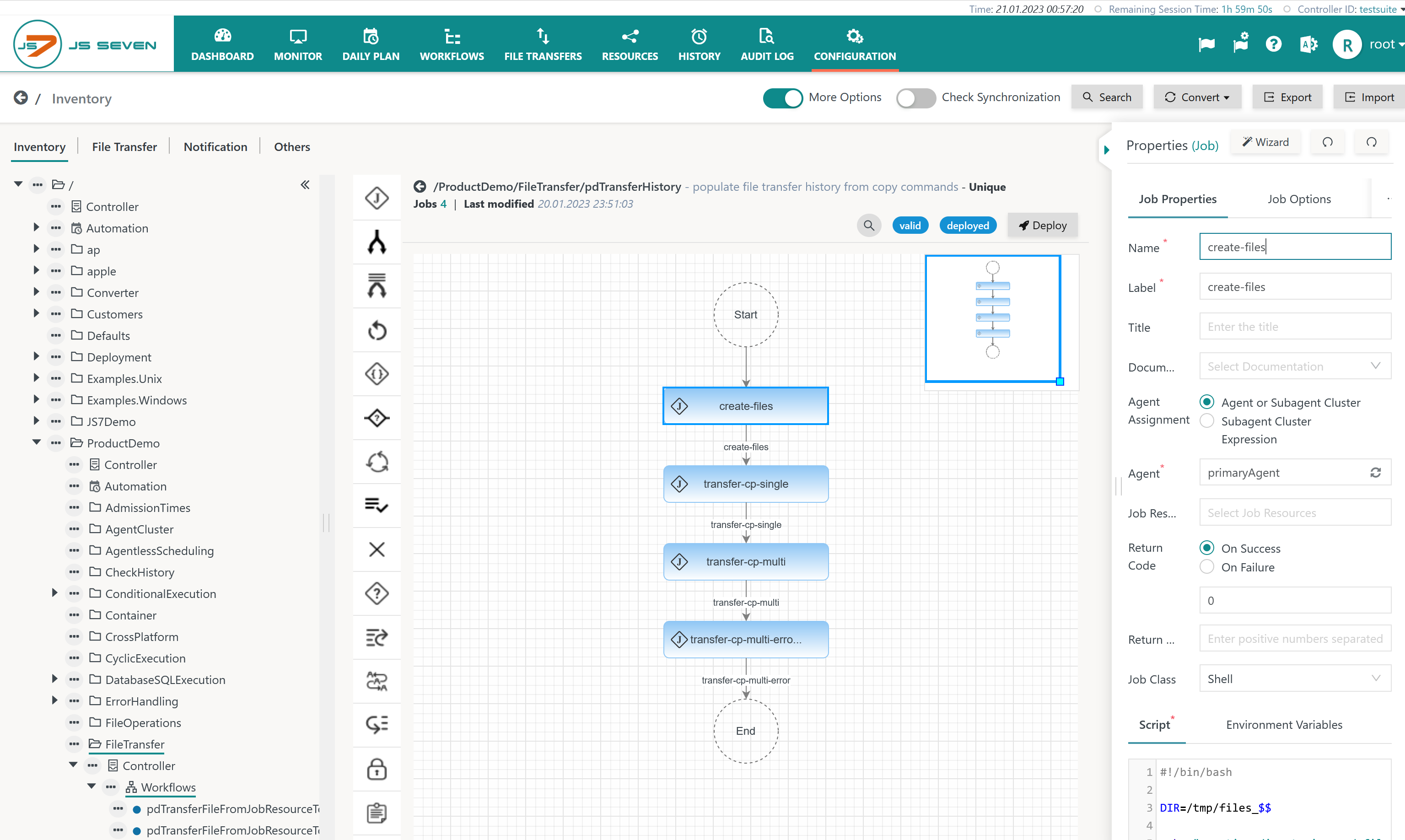Click the Import button
Image resolution: width=1405 pixels, height=840 pixels.
click(1368, 97)
